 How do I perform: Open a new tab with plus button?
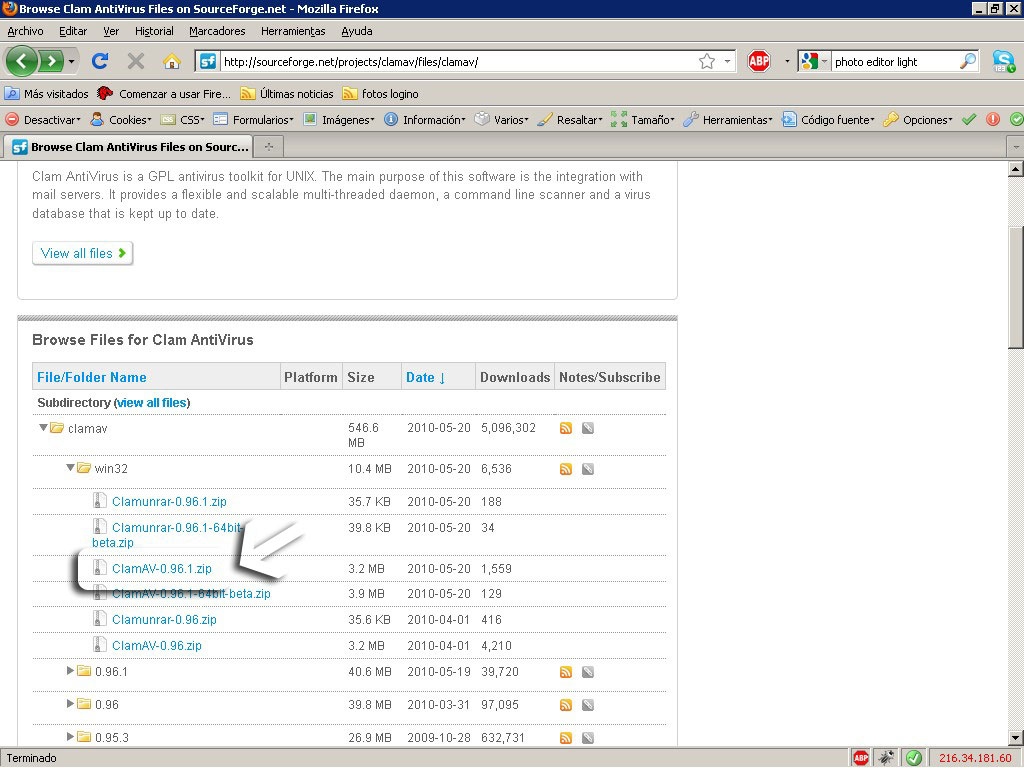tap(268, 147)
